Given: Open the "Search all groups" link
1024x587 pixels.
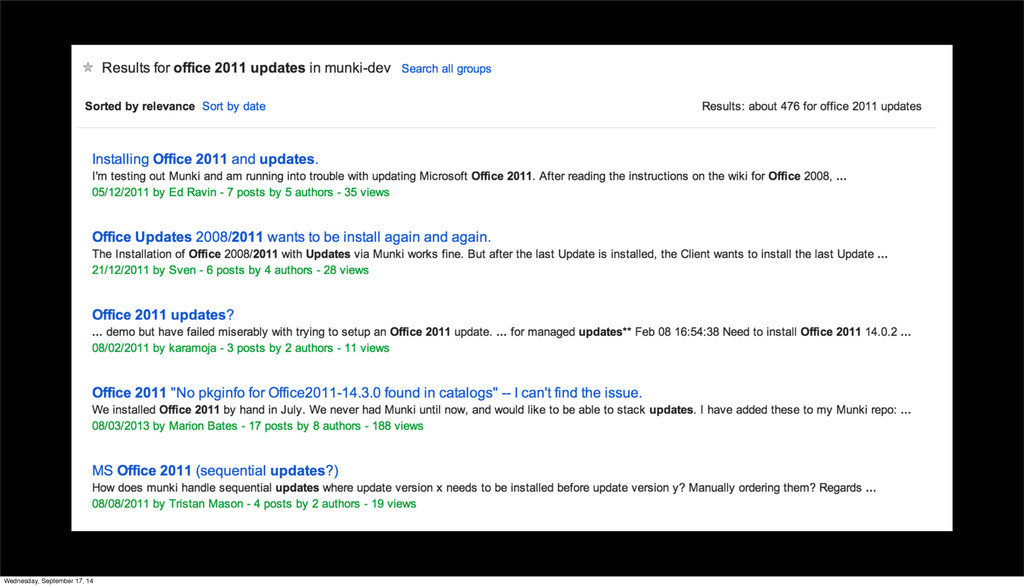Looking at the screenshot, I should (446, 69).
